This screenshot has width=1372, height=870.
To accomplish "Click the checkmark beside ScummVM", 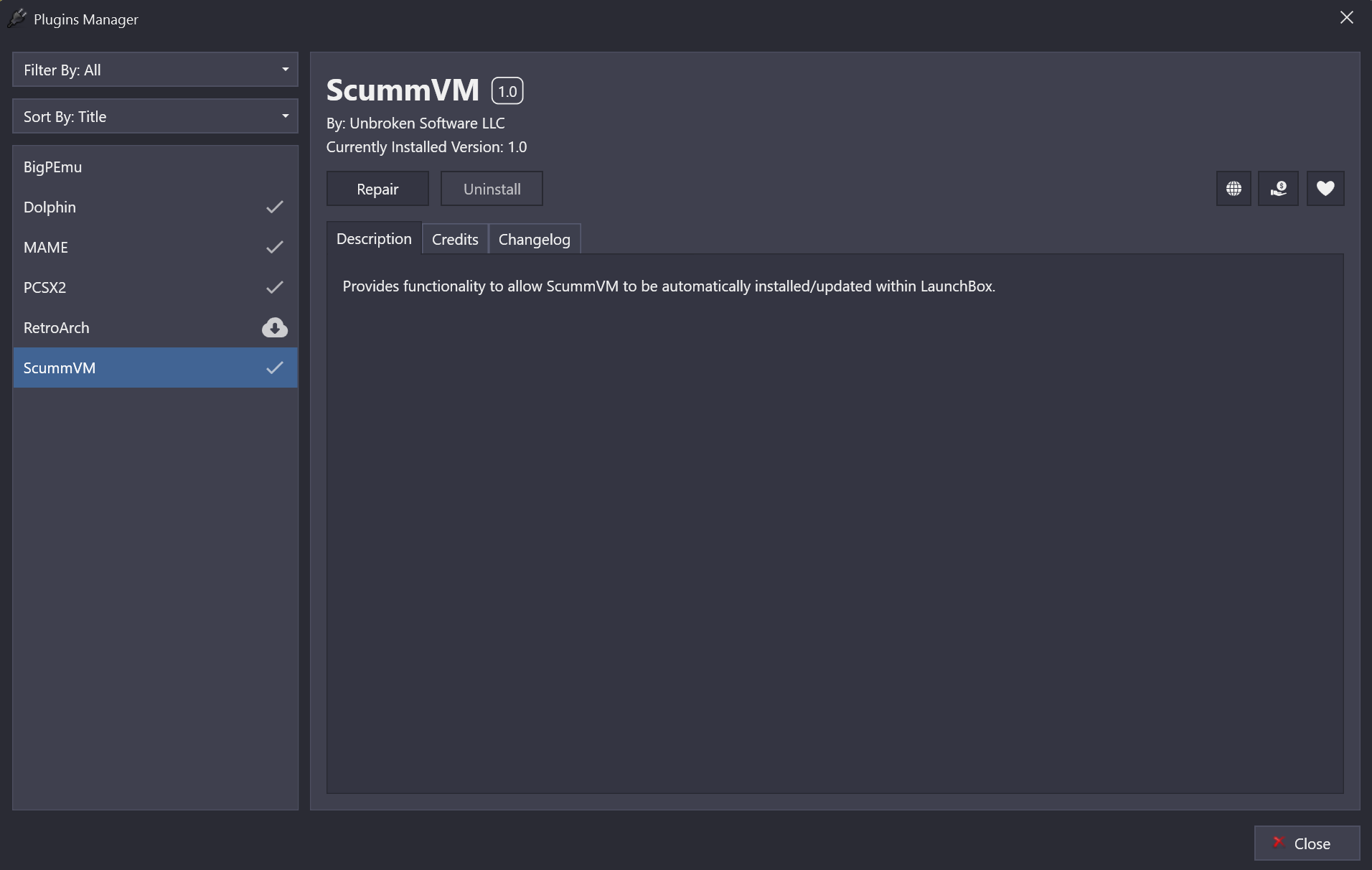I will [275, 368].
